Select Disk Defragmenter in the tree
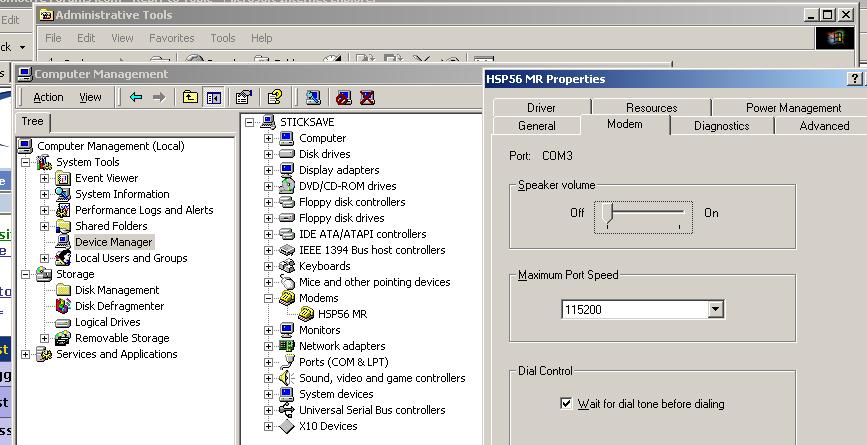 (119, 306)
